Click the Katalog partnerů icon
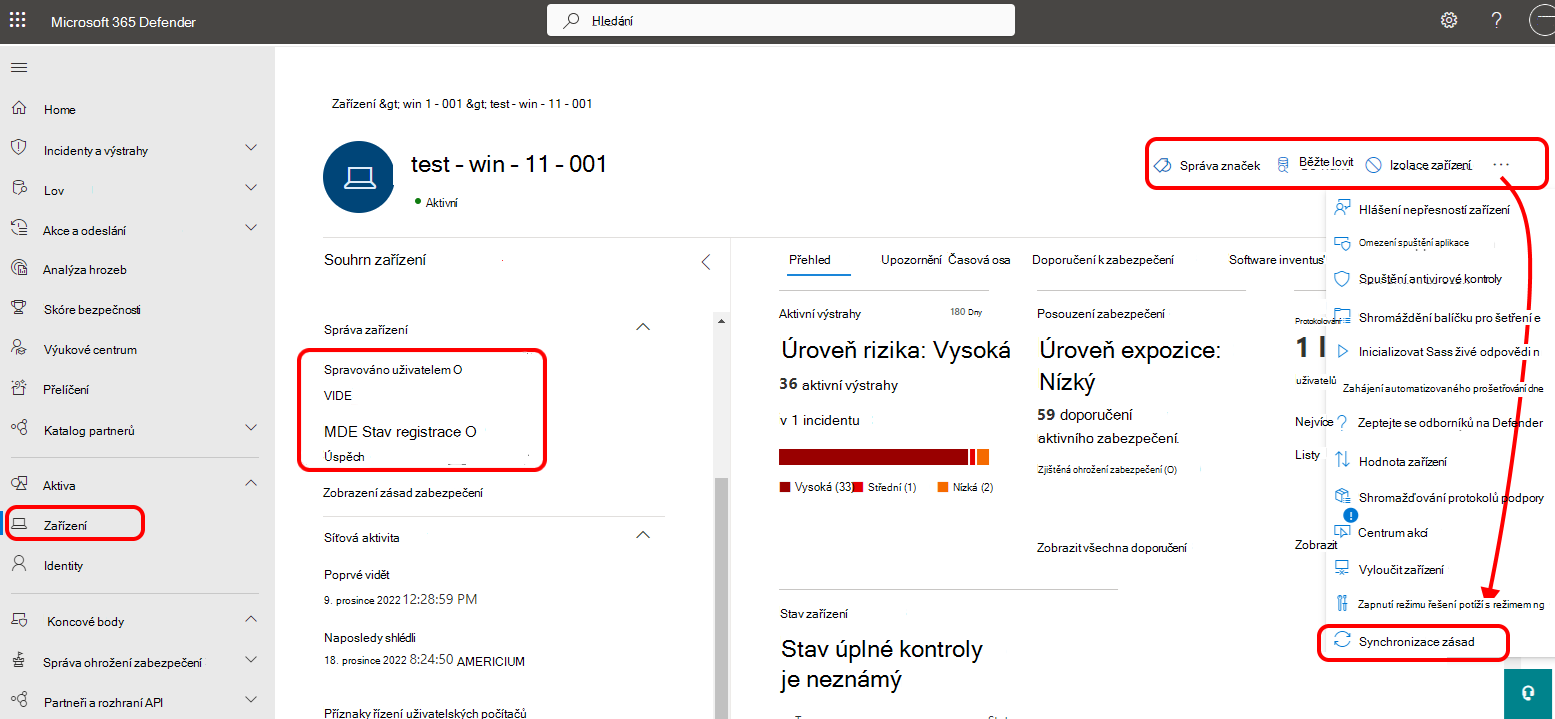Screen dimensions: 1555x719 (18, 429)
